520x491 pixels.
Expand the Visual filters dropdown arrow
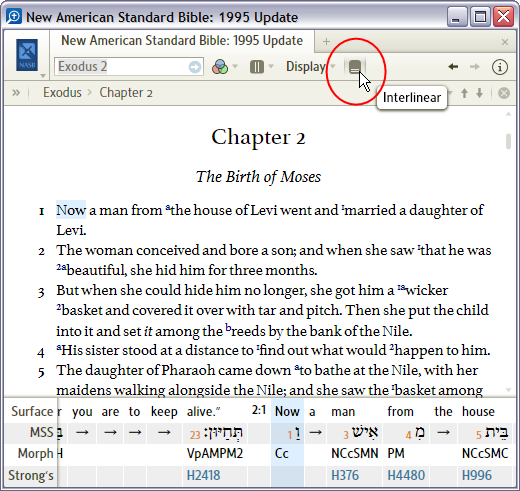click(235, 66)
